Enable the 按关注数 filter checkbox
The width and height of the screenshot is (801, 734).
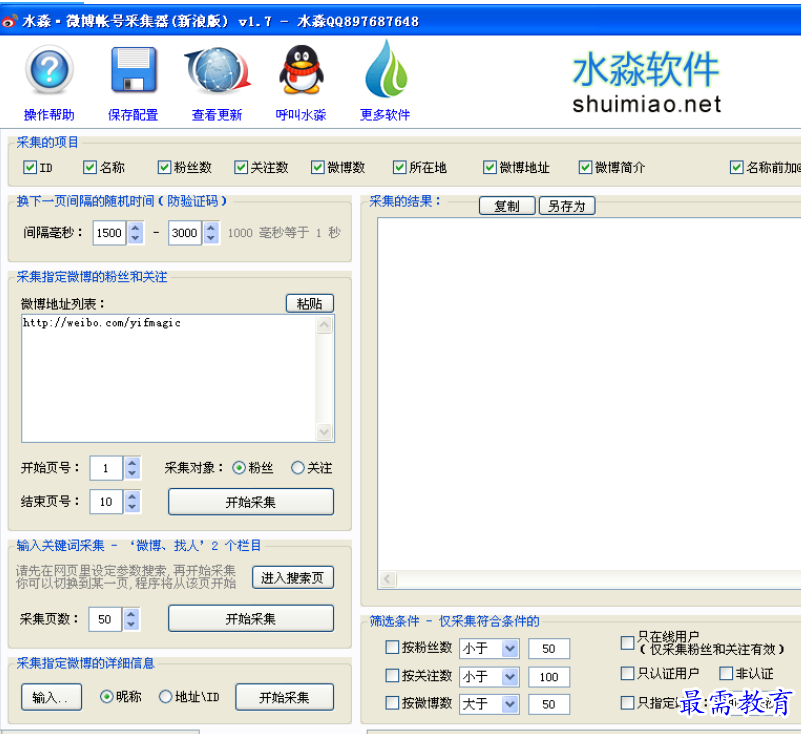[x=392, y=676]
